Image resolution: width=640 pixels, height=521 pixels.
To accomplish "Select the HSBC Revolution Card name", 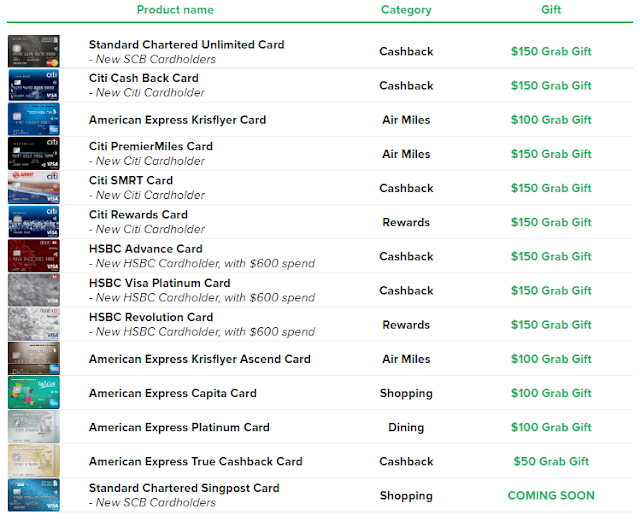I will pos(151,317).
